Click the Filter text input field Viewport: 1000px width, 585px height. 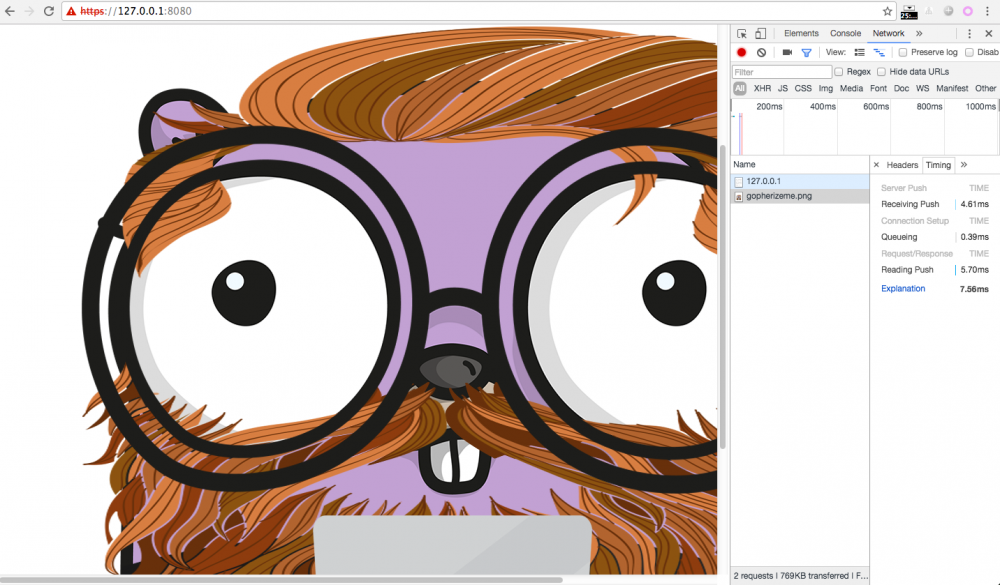click(x=782, y=72)
